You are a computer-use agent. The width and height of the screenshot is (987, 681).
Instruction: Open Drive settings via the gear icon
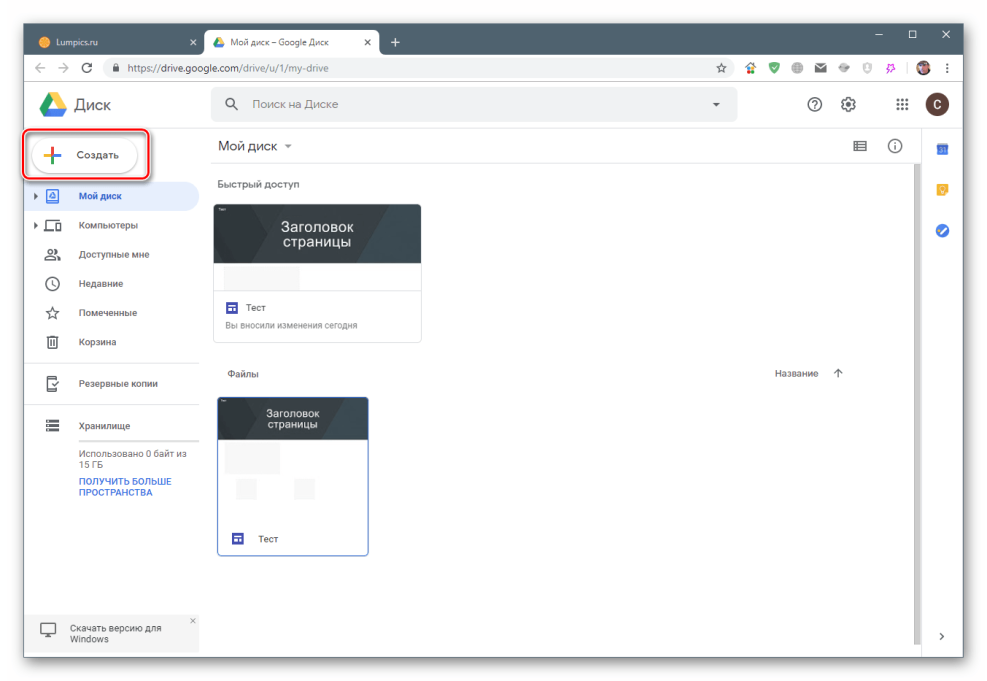[x=848, y=104]
